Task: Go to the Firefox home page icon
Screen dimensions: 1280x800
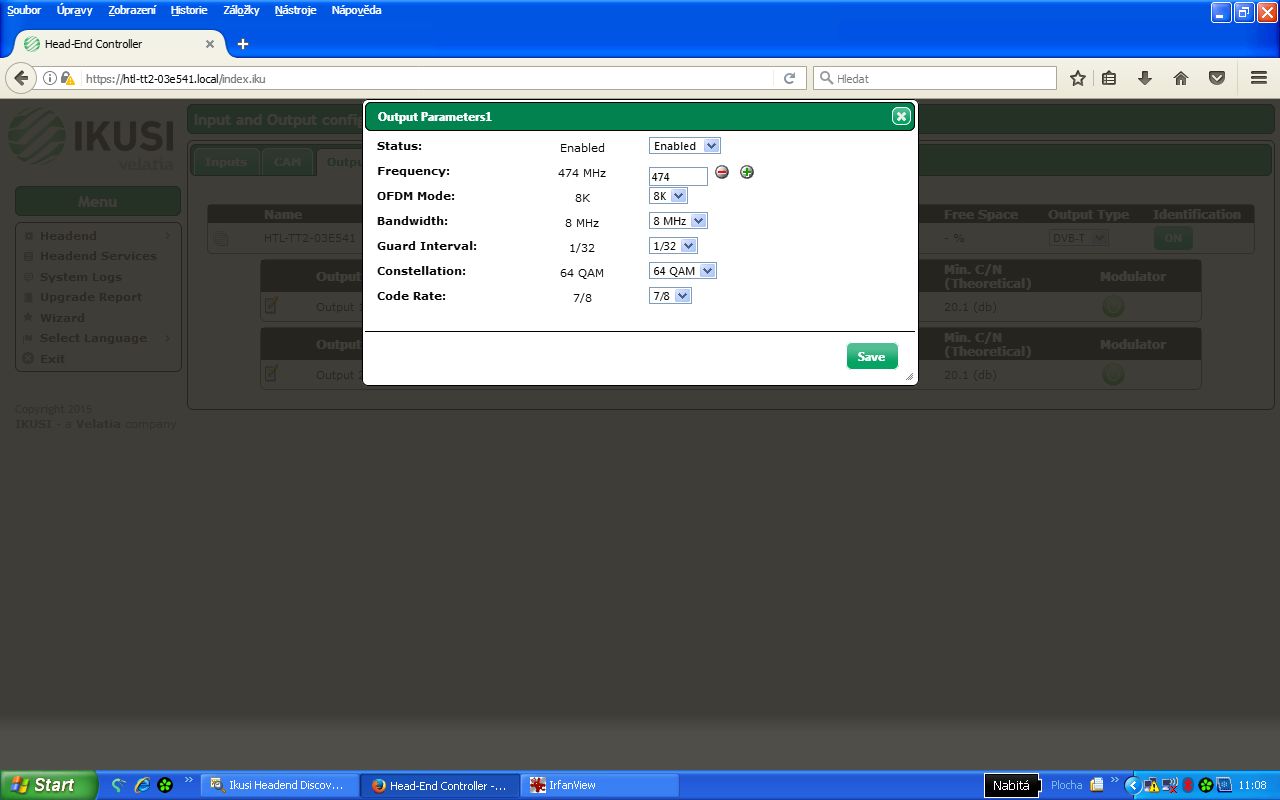Action: 1181,78
